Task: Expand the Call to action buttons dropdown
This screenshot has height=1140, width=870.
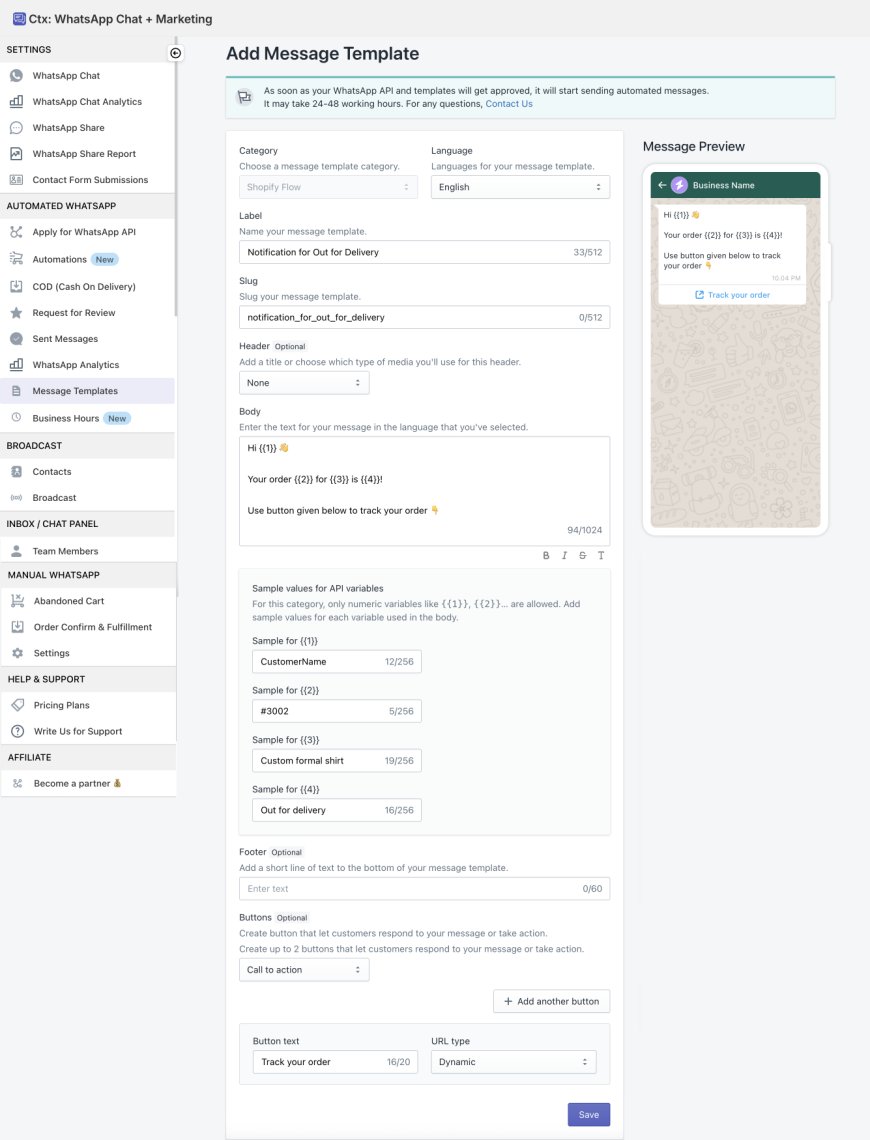Action: click(x=304, y=970)
